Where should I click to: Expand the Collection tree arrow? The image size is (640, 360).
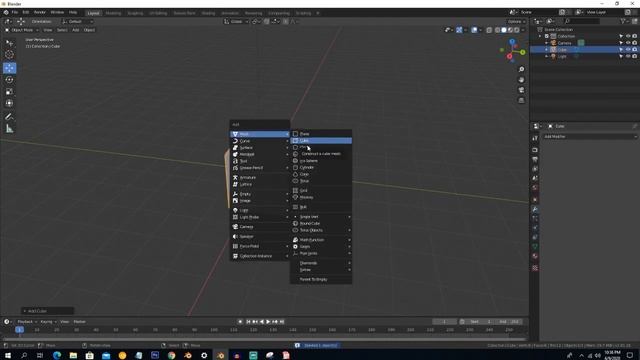point(540,36)
